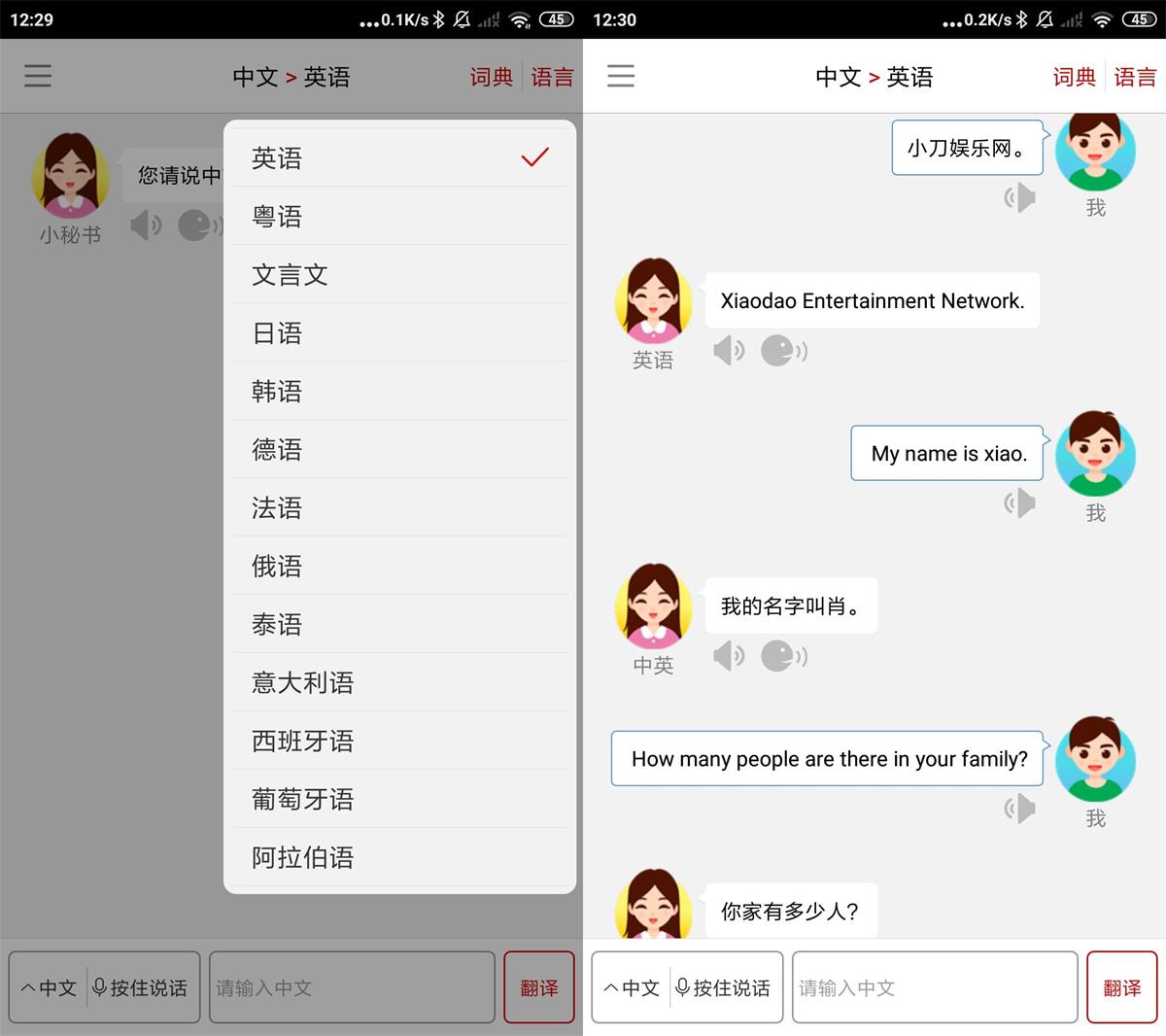Tap face voice icon under 我的名字叫肖
Image resolution: width=1166 pixels, height=1036 pixels.
tap(783, 656)
